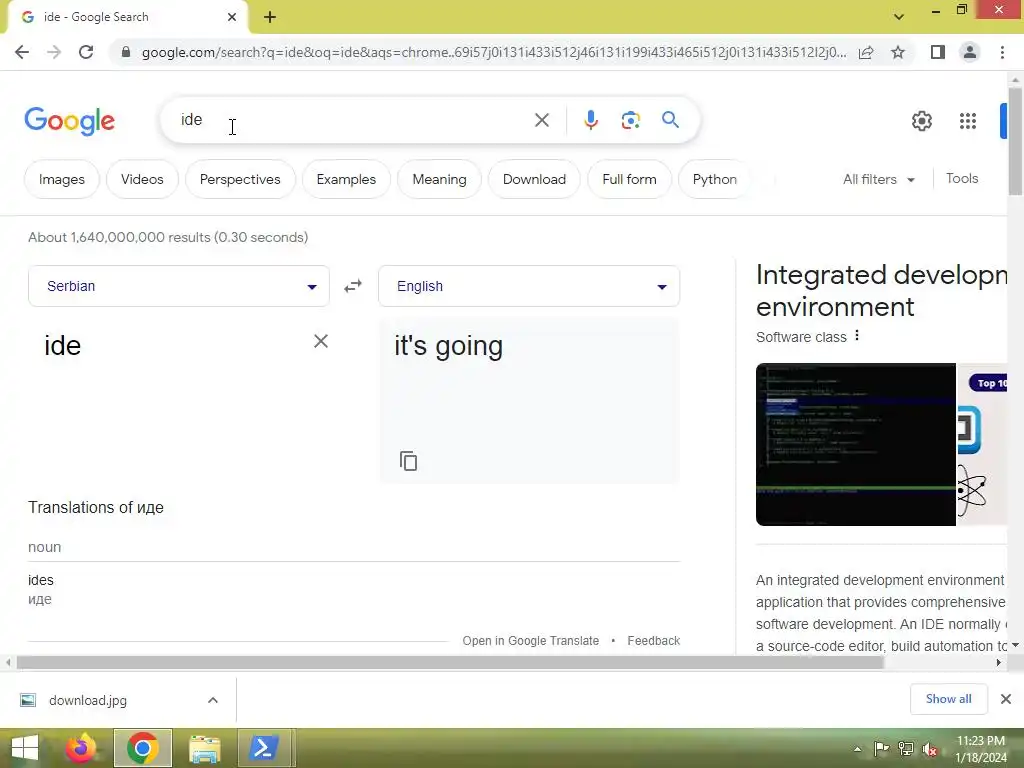Image resolution: width=1024 pixels, height=768 pixels.
Task: View site info via the lock icon
Action: click(x=126, y=52)
